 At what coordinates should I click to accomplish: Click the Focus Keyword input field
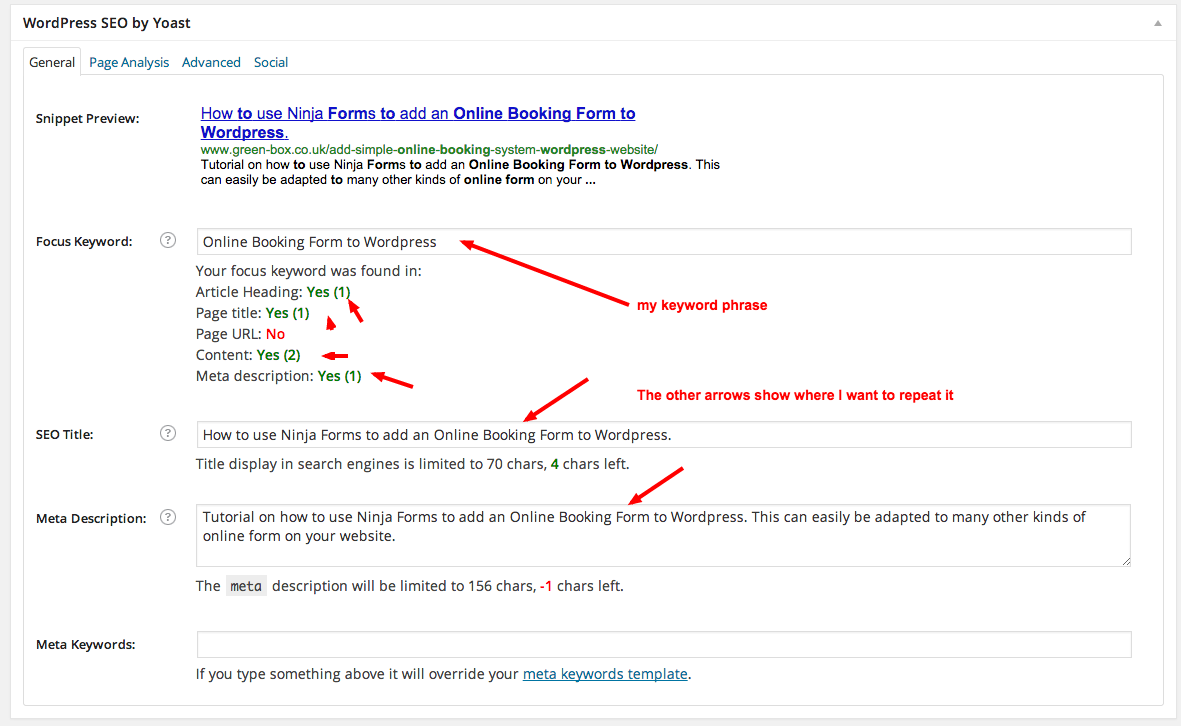click(x=664, y=242)
